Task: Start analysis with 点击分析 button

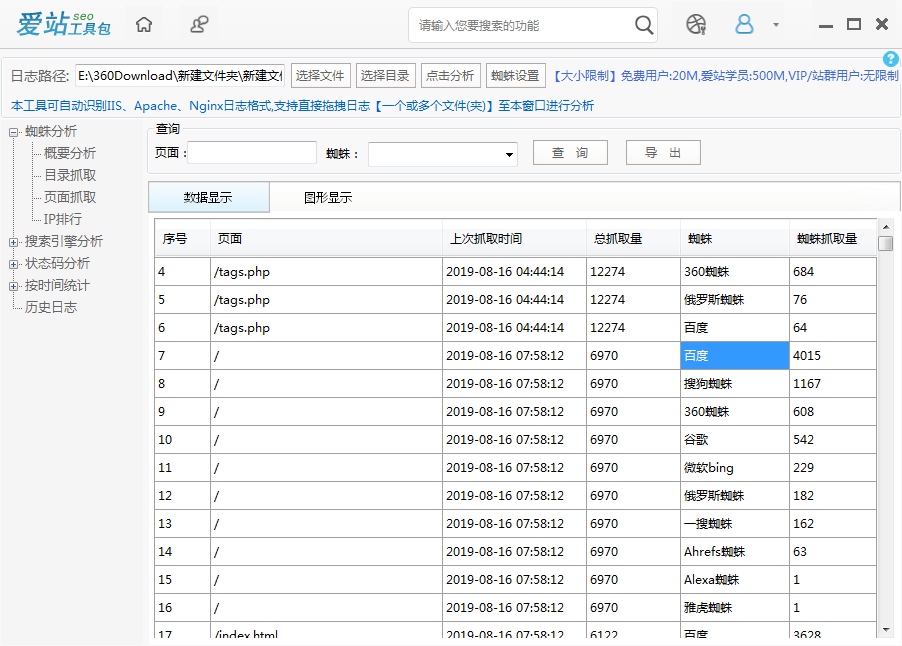Action: [450, 76]
